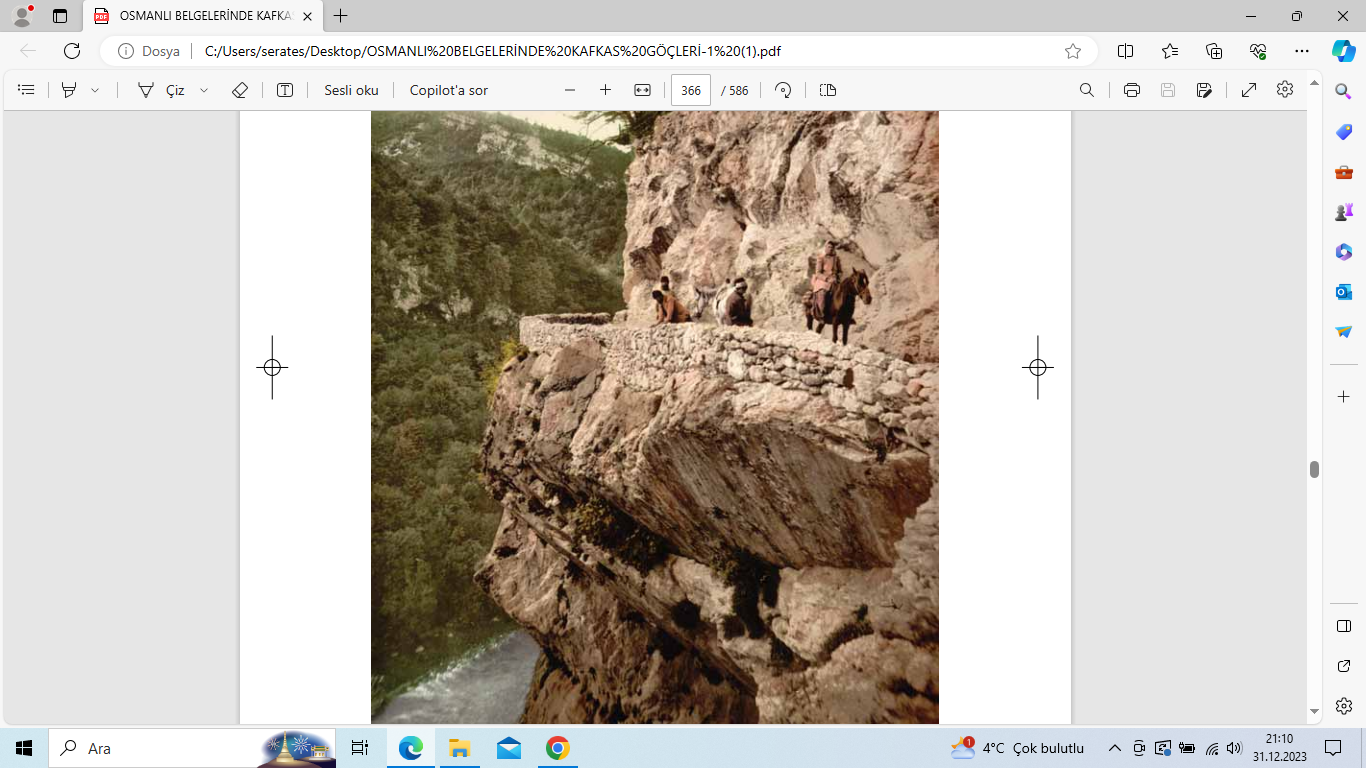Screen dimensions: 1366x768
Task: Close the OSMANLI BELGELERİNDE tab
Action: [x=308, y=16]
